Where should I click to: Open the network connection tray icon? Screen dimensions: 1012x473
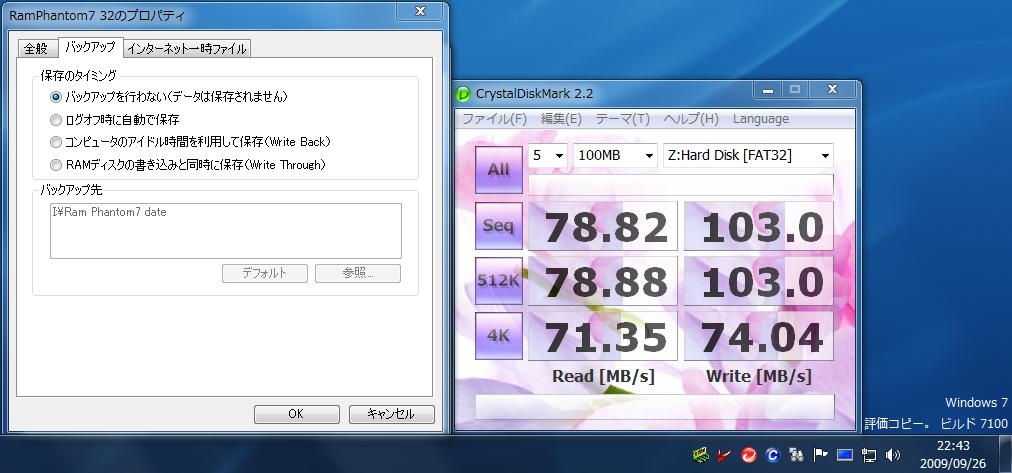pos(869,455)
